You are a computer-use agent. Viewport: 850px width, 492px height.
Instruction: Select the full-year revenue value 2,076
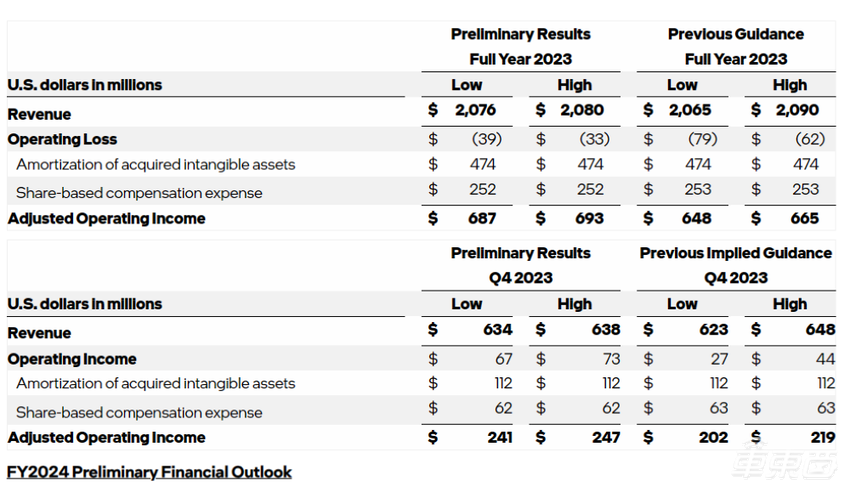tap(475, 110)
